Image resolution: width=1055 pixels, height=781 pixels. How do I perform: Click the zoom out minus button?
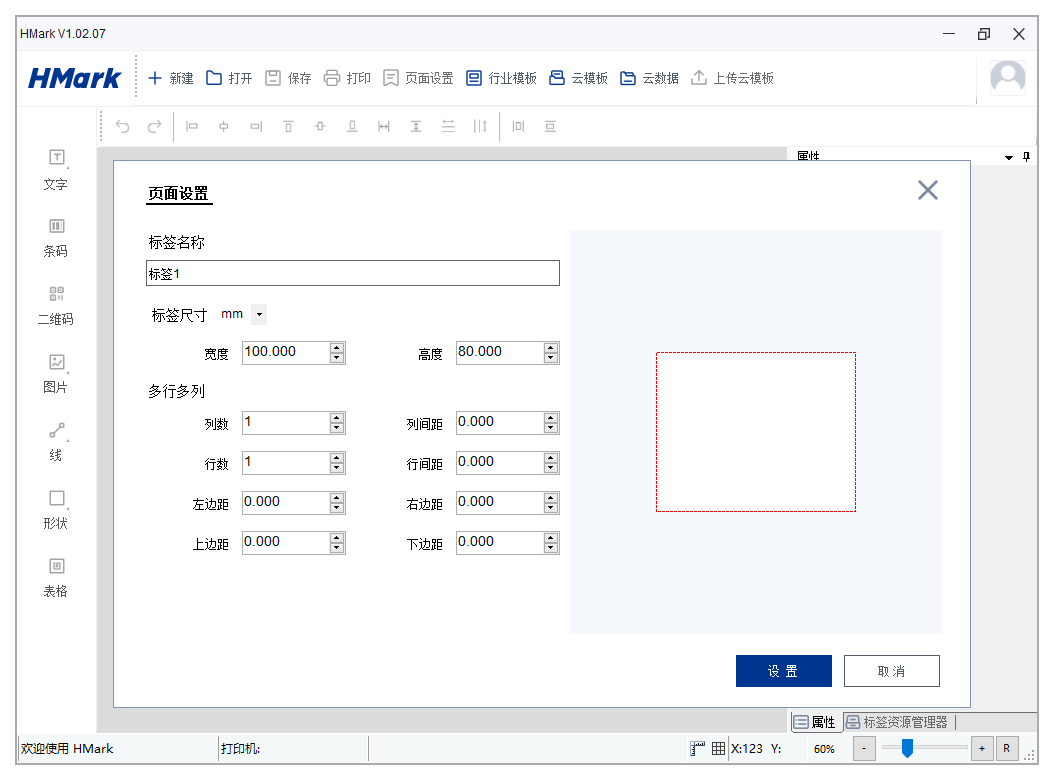[x=864, y=748]
